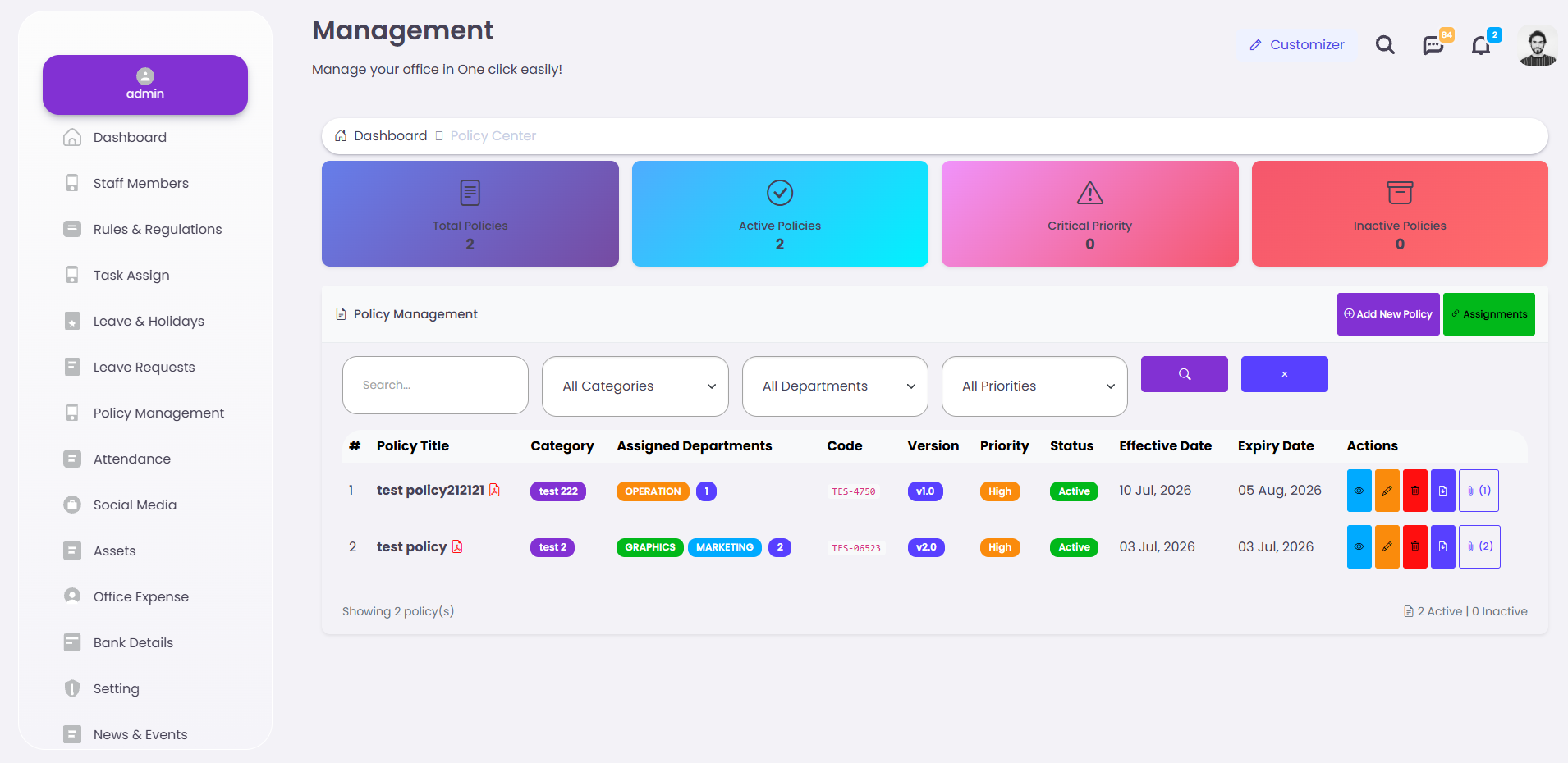Open the document button for test policy212121
Screen dimensions: 1568x763
click(1443, 491)
